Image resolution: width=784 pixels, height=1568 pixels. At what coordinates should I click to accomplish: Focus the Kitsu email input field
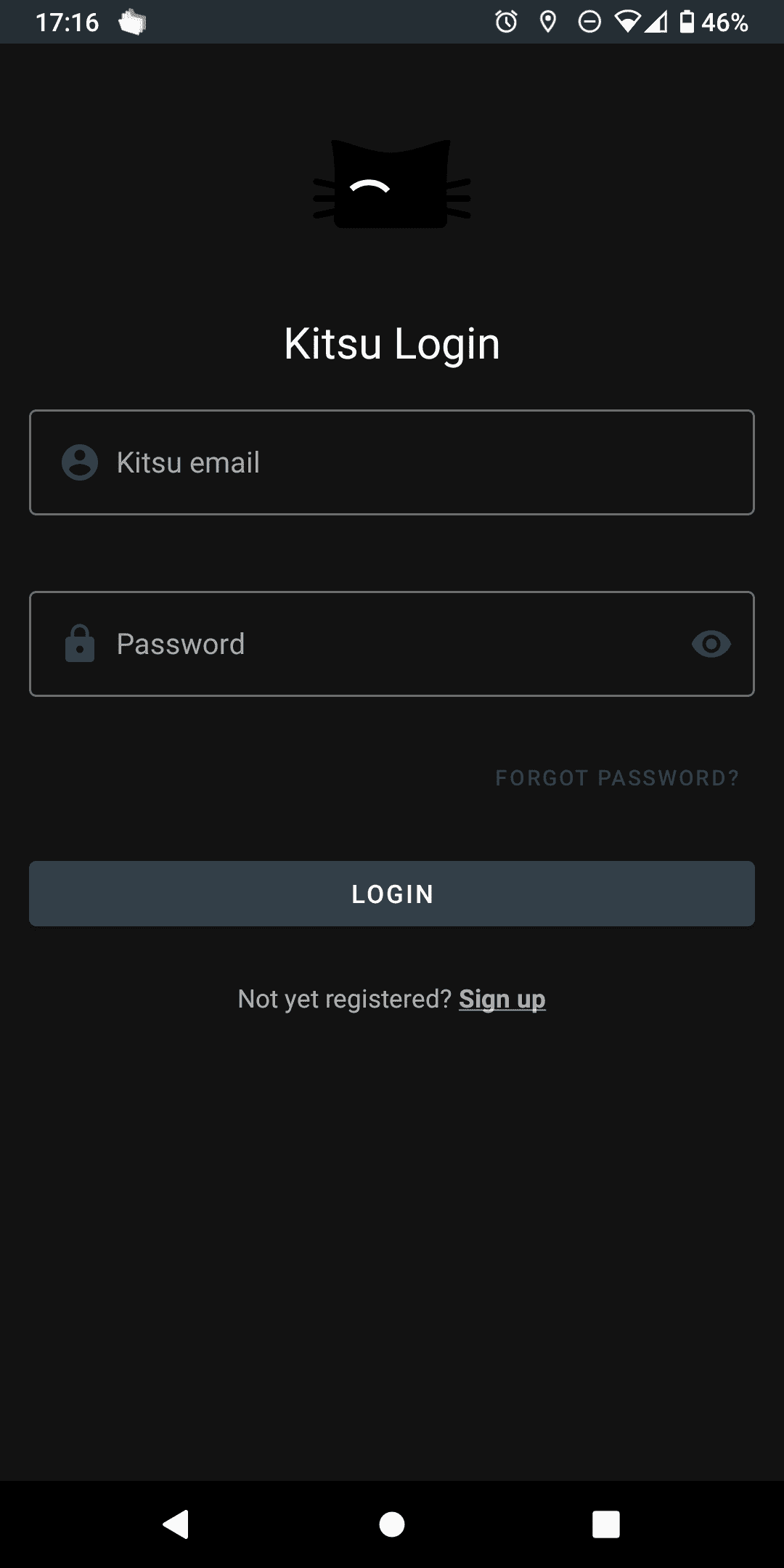(x=392, y=462)
